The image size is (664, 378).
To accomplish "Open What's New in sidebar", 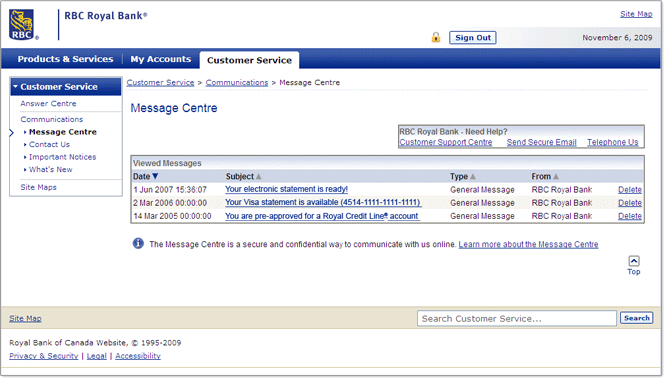I will [x=50, y=169].
